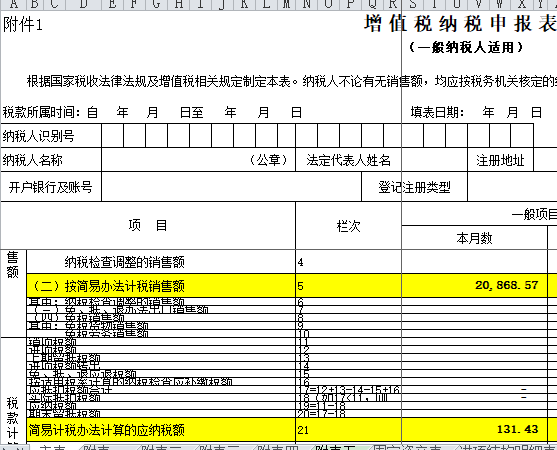The height and width of the screenshot is (450, 557).
Task: Click the 增值税纳税申报表 title cell
Action: [460, 24]
